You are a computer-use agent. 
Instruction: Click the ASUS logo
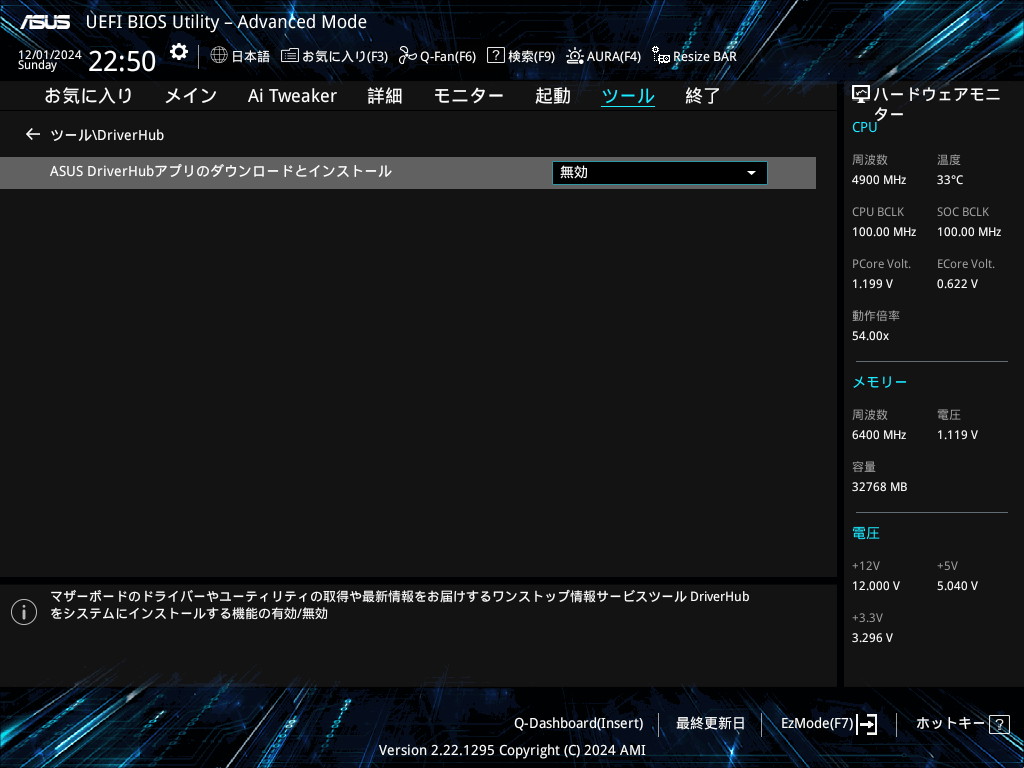coord(44,22)
